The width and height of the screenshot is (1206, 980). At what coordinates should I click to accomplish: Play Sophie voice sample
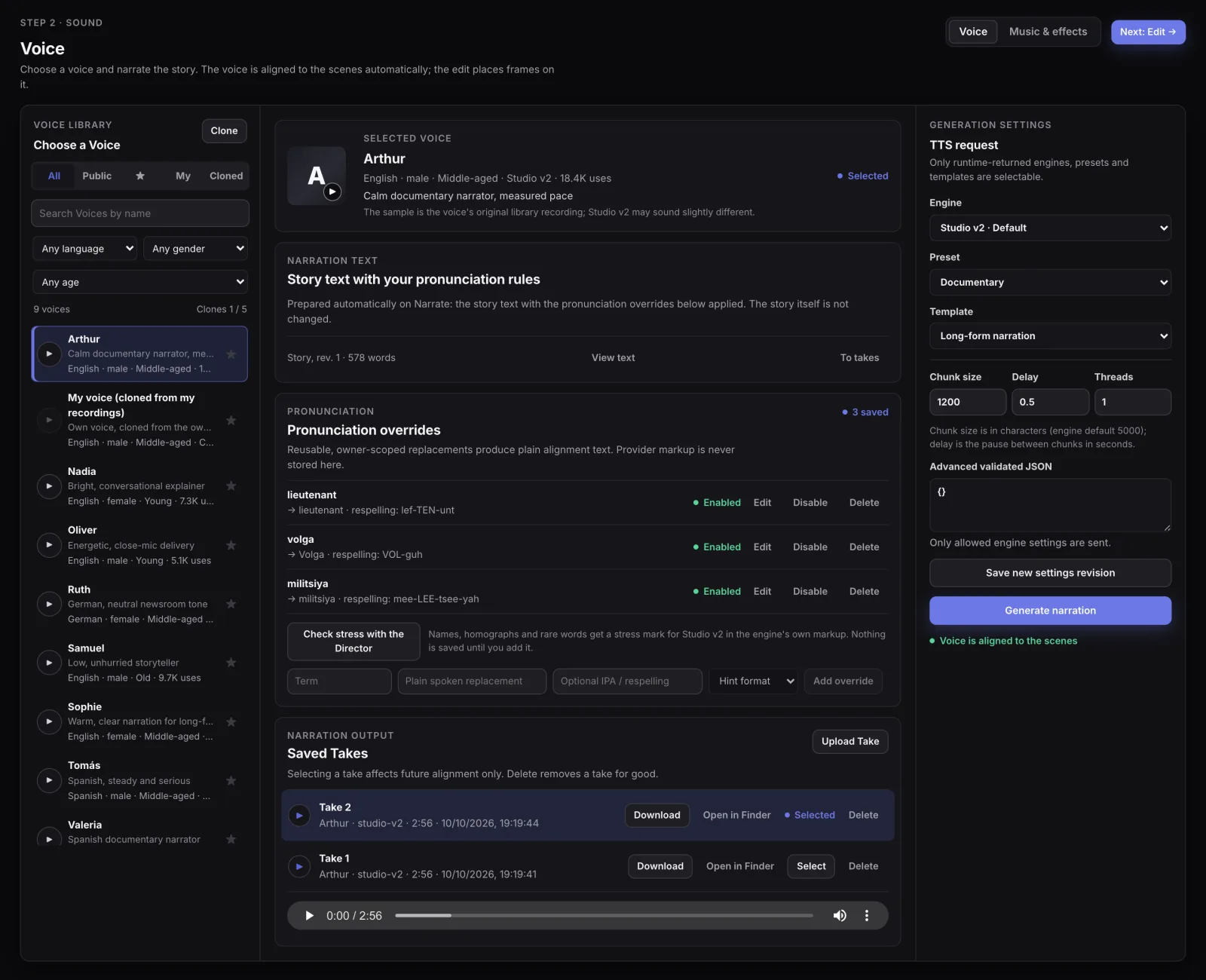[49, 721]
